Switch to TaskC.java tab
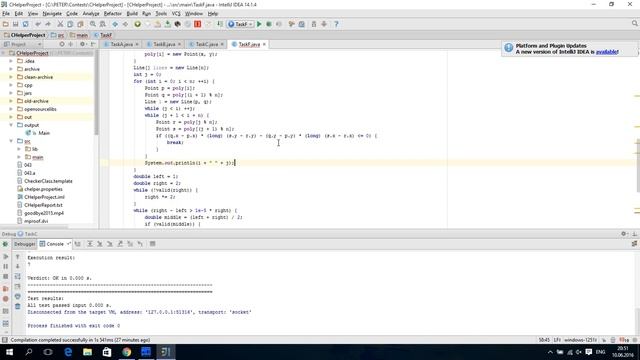This screenshot has height=360, width=640. 207,44
